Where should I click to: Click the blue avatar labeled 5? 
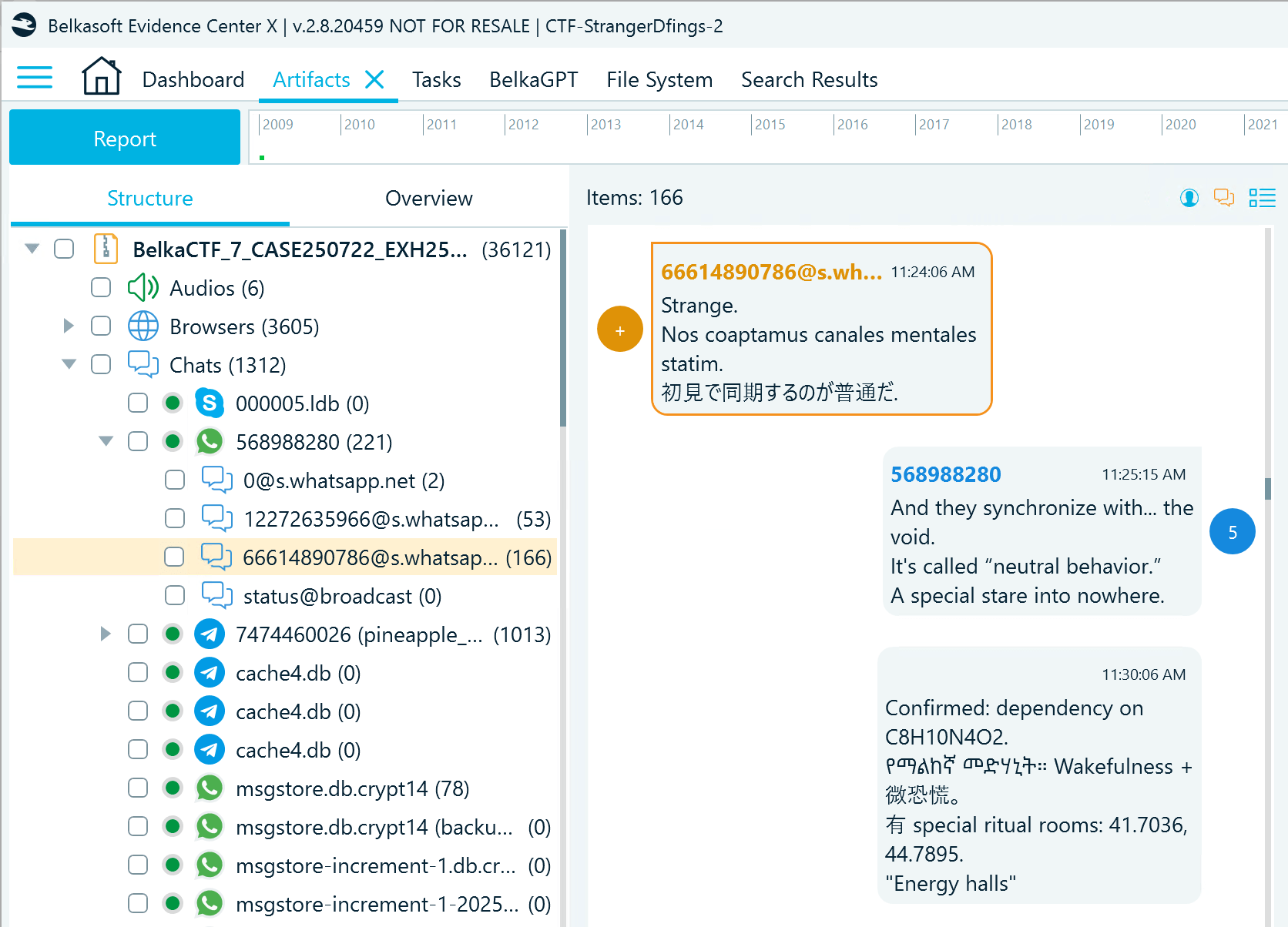click(x=1233, y=531)
